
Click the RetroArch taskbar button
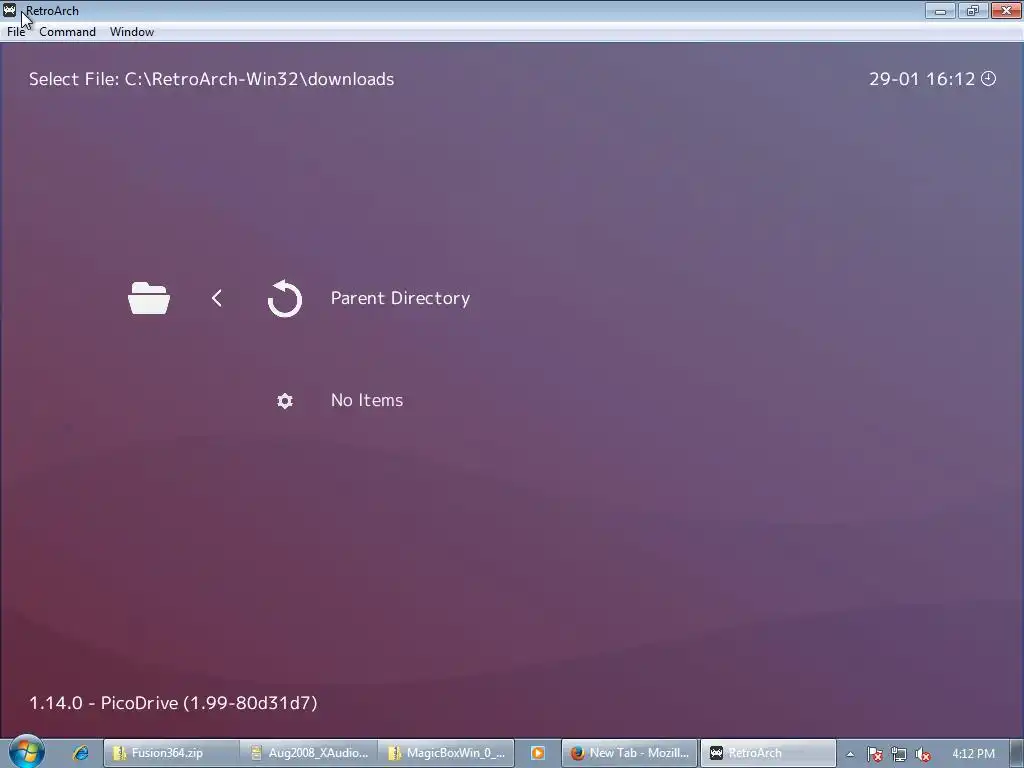pyautogui.click(x=768, y=753)
